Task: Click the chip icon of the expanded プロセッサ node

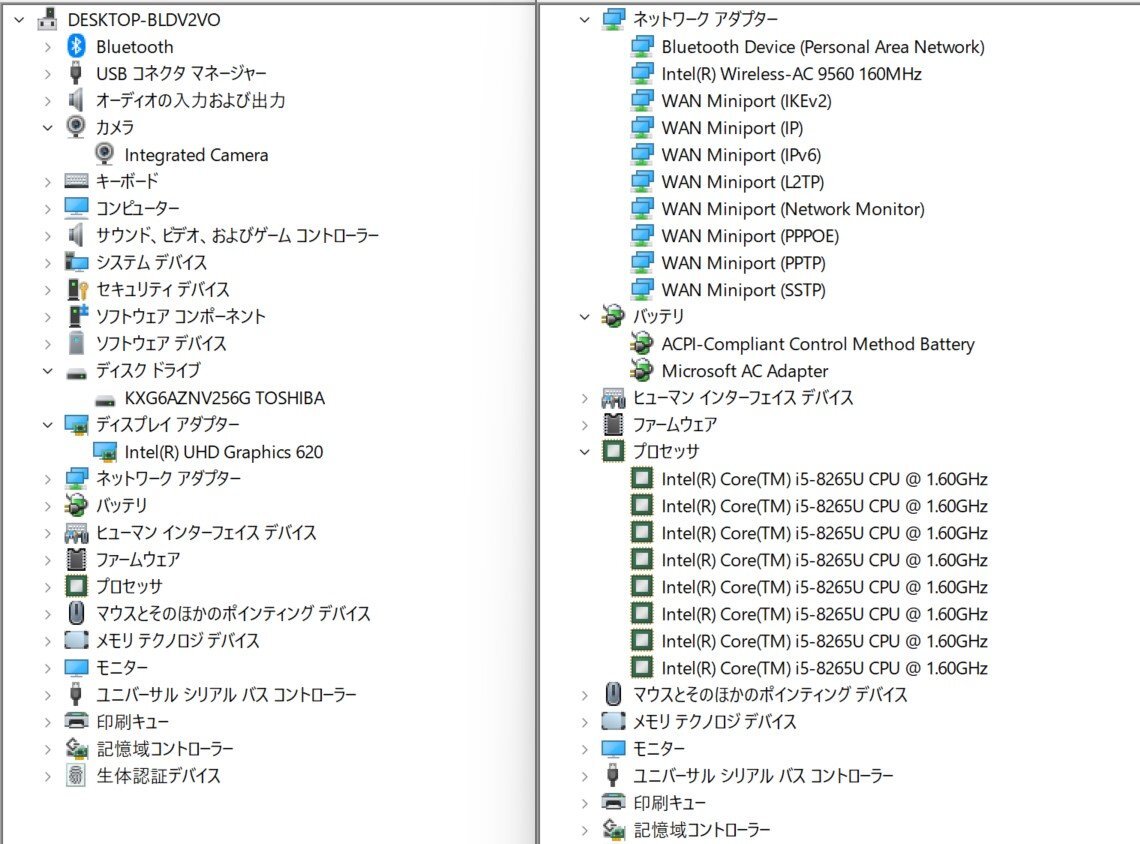Action: [x=613, y=451]
